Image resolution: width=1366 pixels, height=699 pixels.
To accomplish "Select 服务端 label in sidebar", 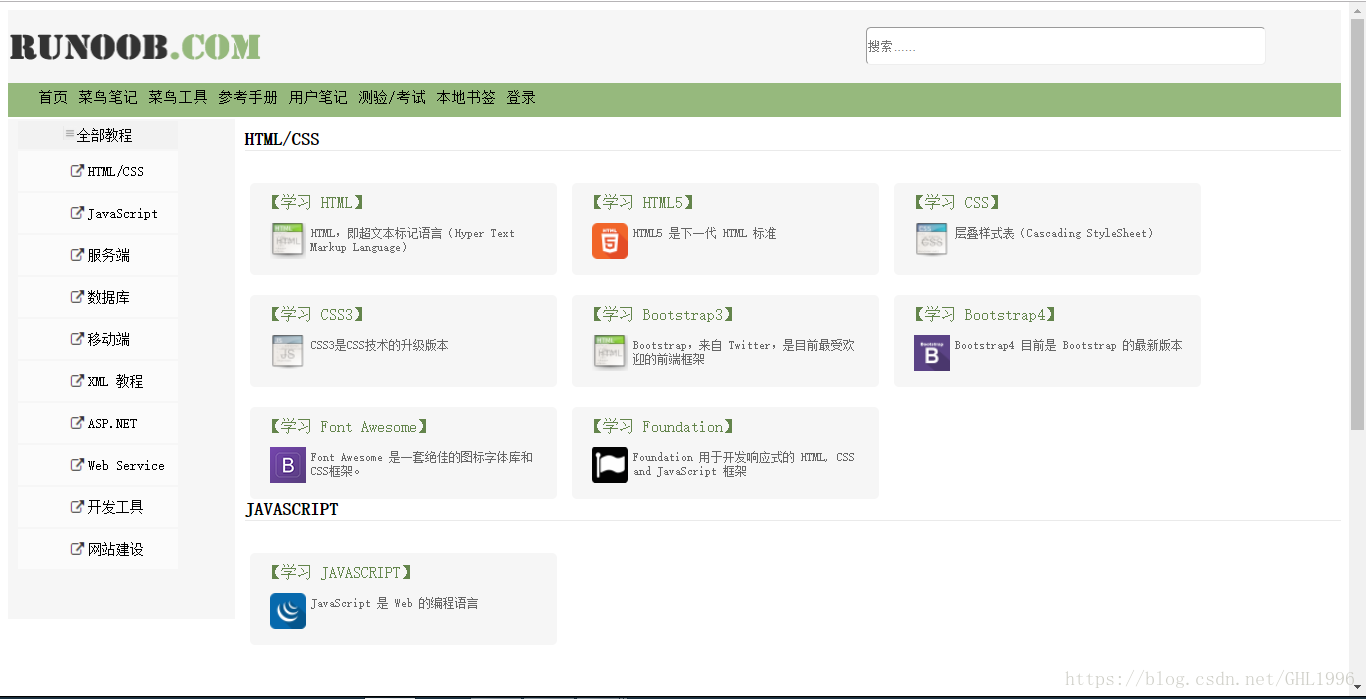I will [x=108, y=255].
